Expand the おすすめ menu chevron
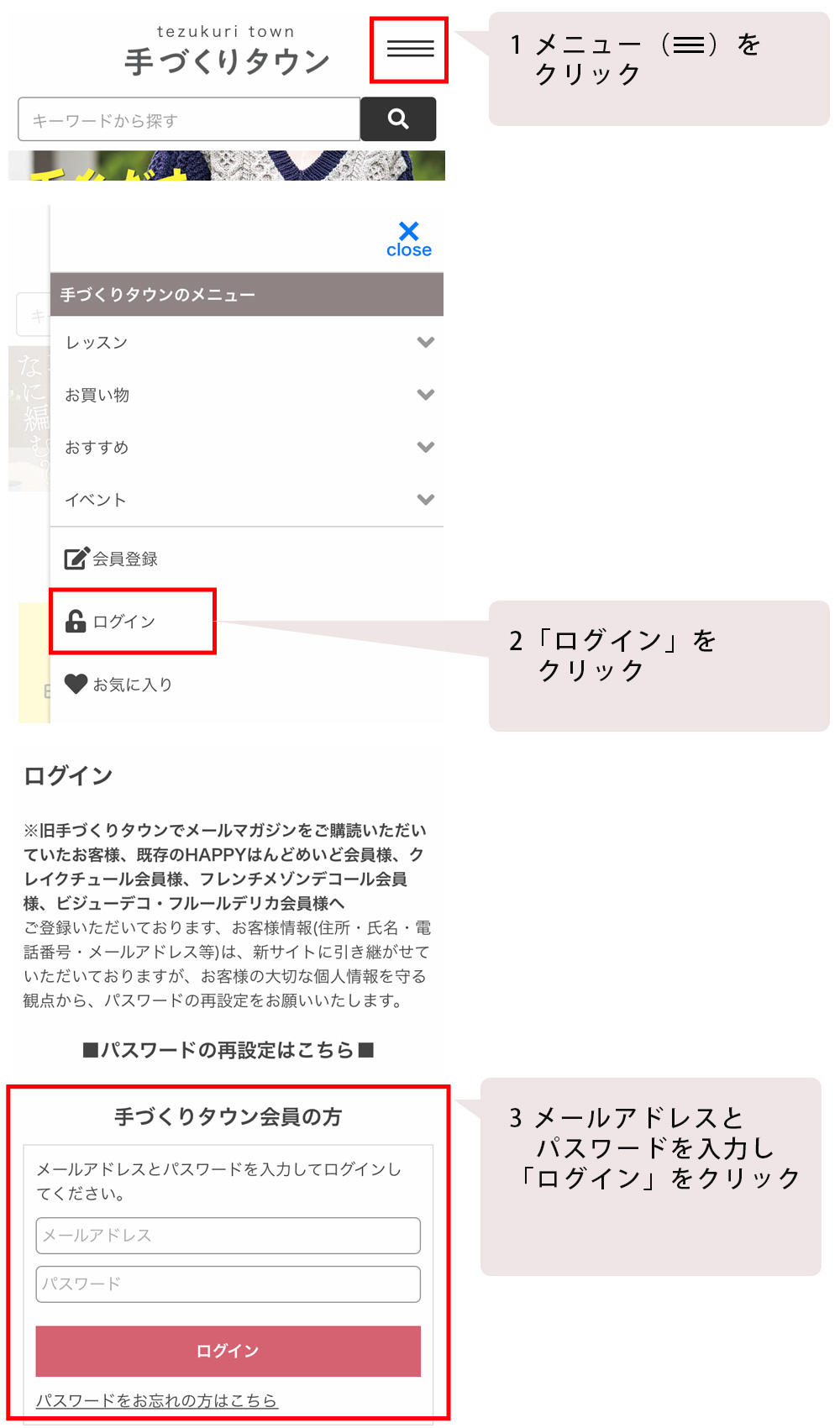This screenshot has height=1428, width=840. (x=426, y=447)
